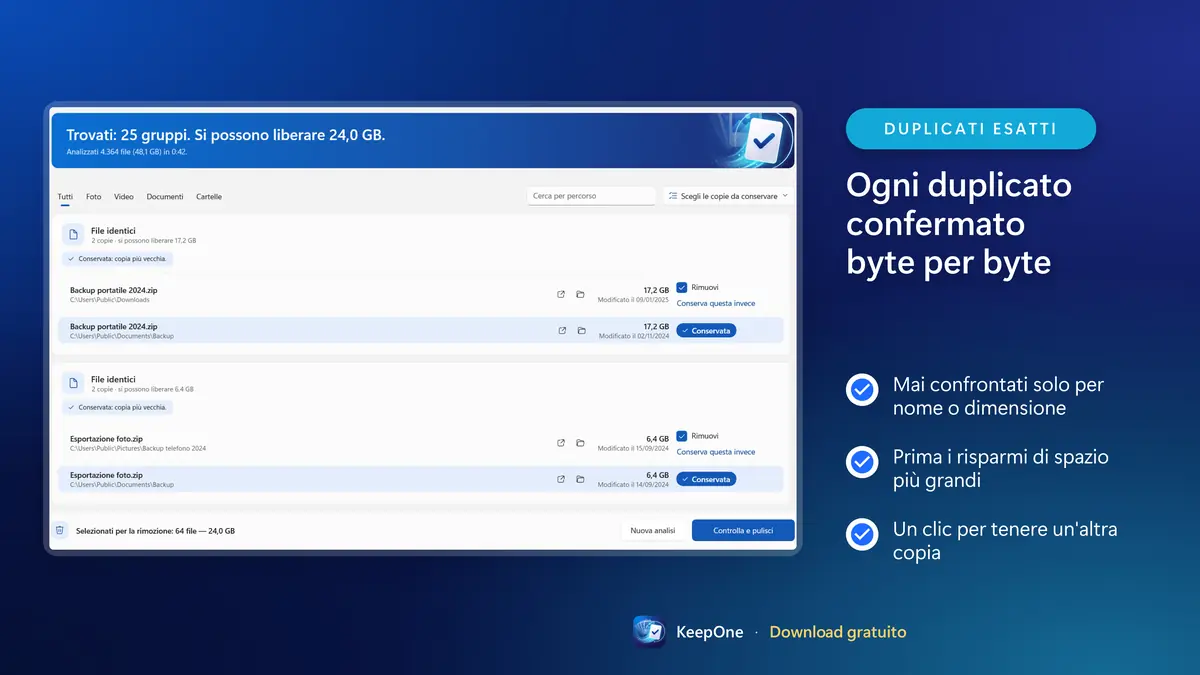The image size is (1200, 675).
Task: Click the trash icon beside the removal summary
Action: point(60,530)
